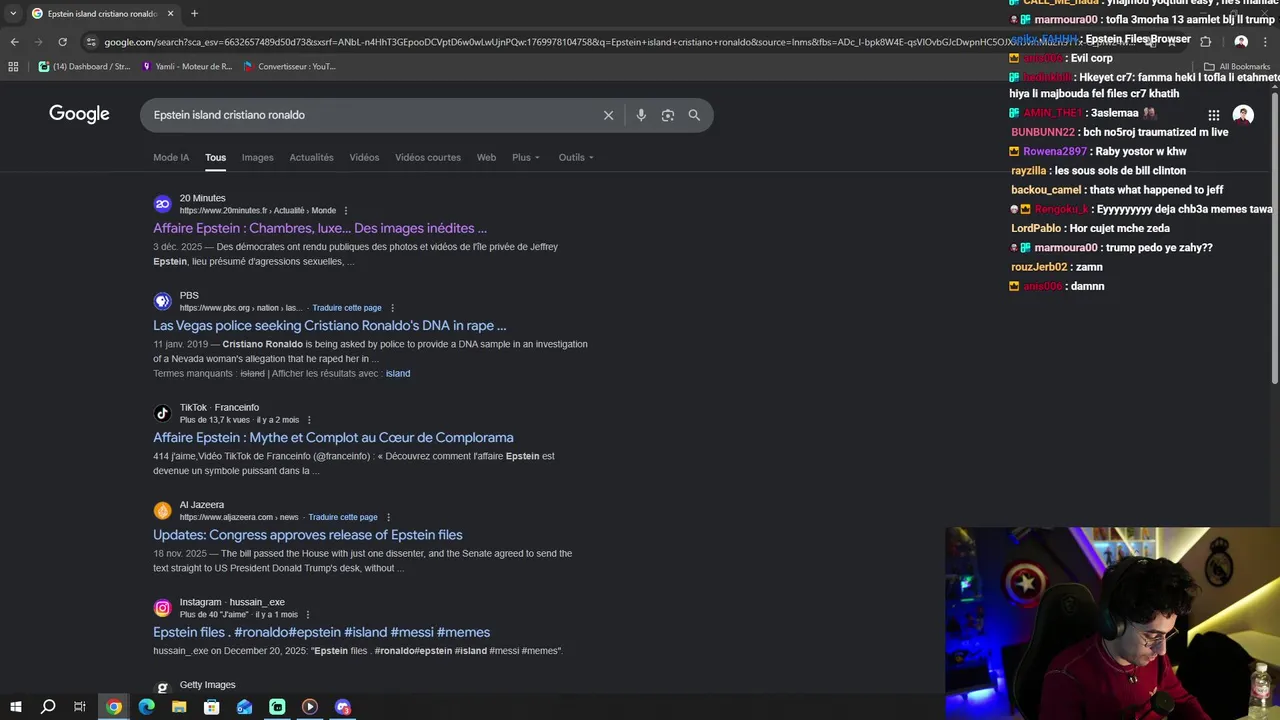The width and height of the screenshot is (1280, 720).
Task: Click the streamer webcam overlay
Action: [1112, 623]
